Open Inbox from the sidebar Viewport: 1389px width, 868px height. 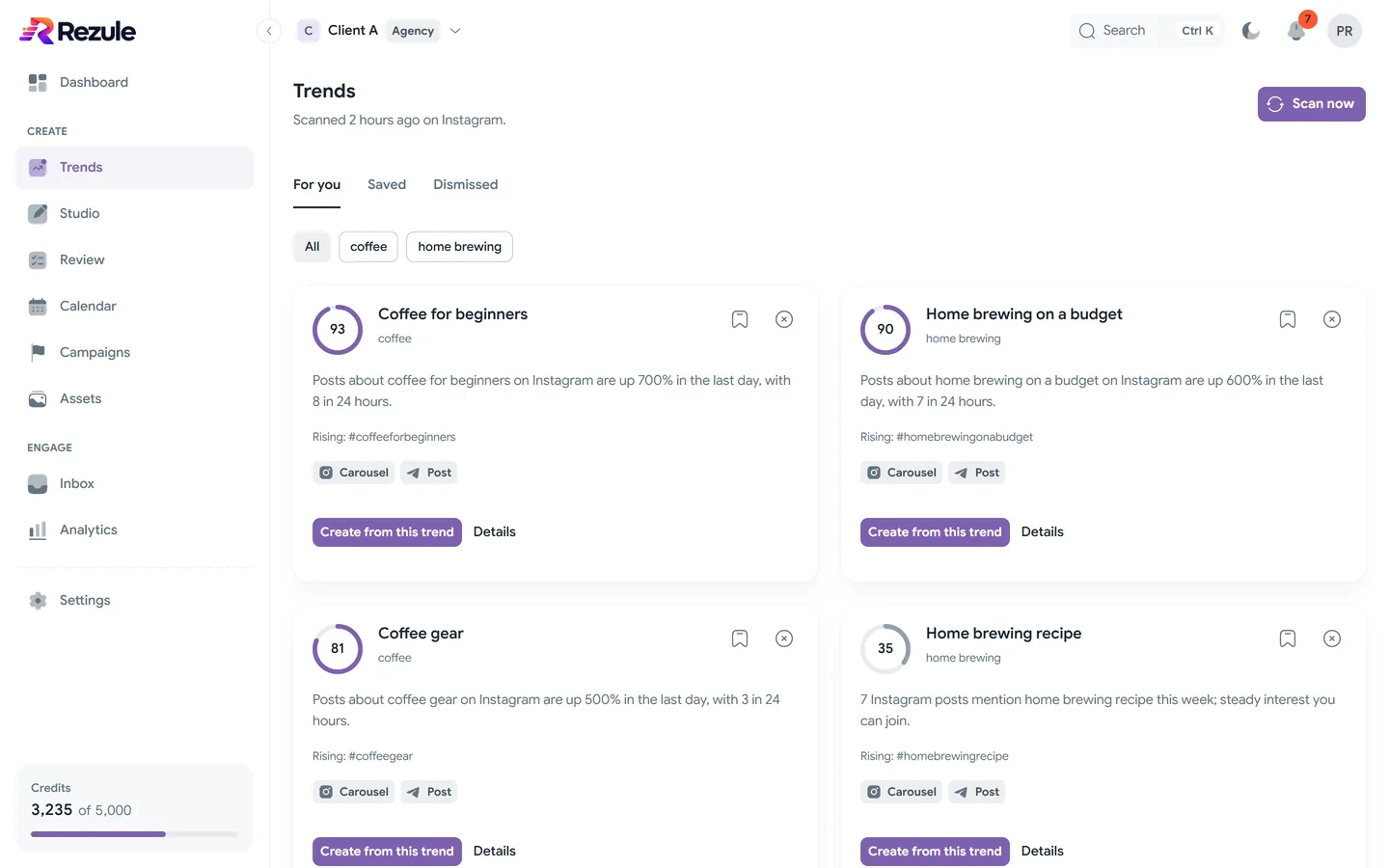coord(134,484)
